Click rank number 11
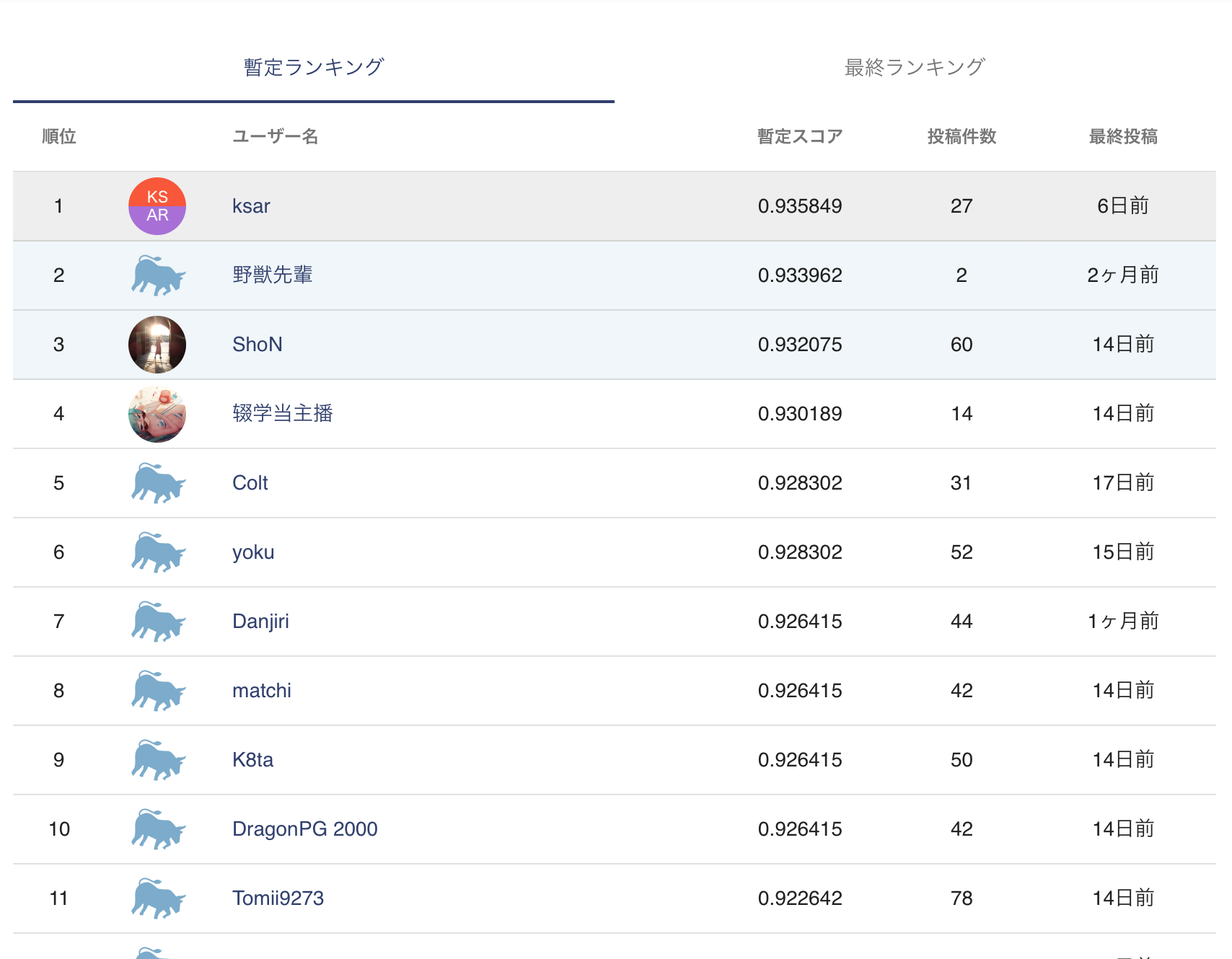Viewport: 1232px width, 959px height. (x=59, y=898)
